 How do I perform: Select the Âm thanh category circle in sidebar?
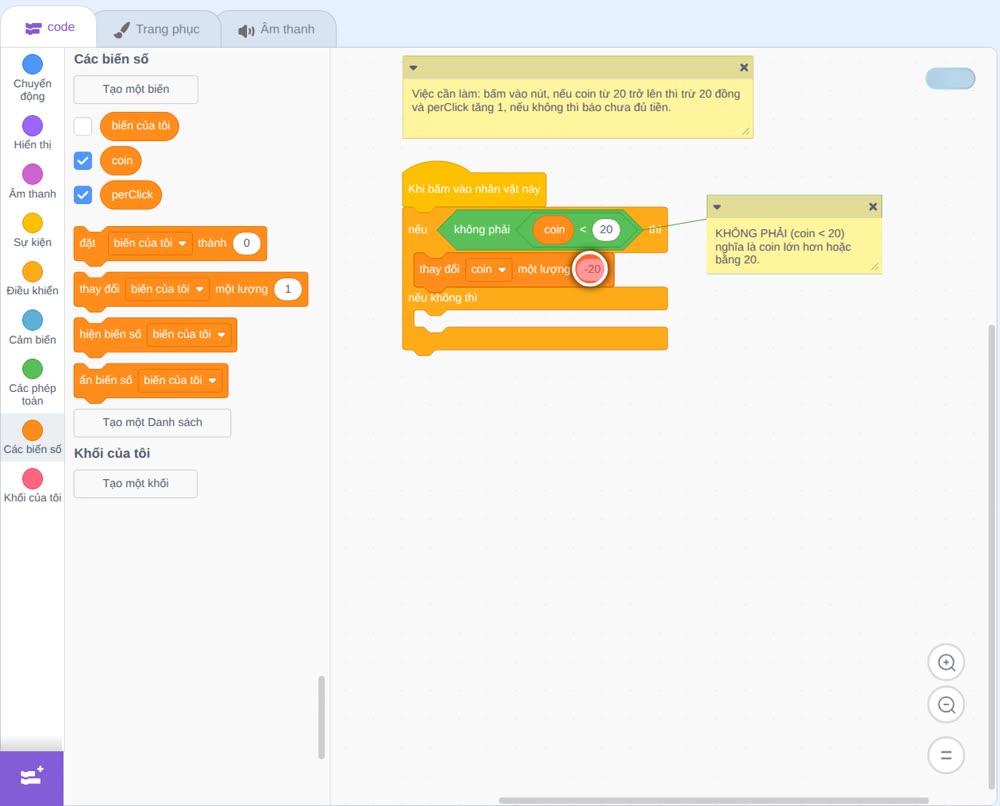[x=33, y=174]
